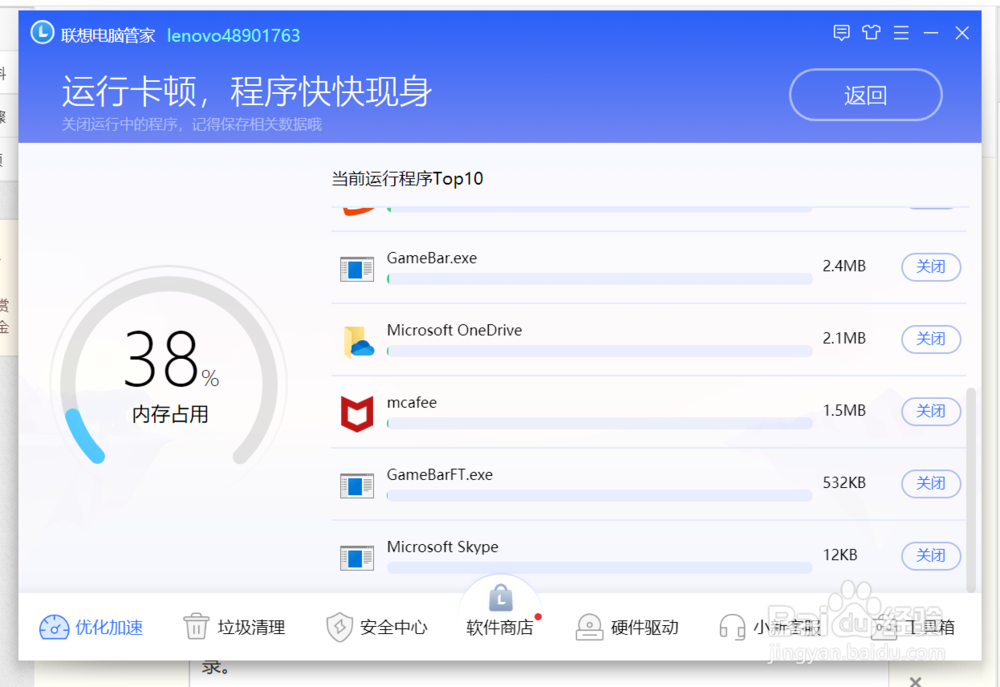Click the GameBarFT.exe program icon
Viewport: 1000px width, 687px height.
(357, 486)
